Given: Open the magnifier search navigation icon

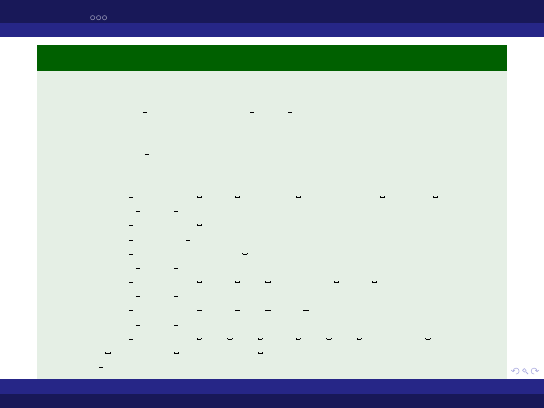Looking at the screenshot, I should click(525, 371).
